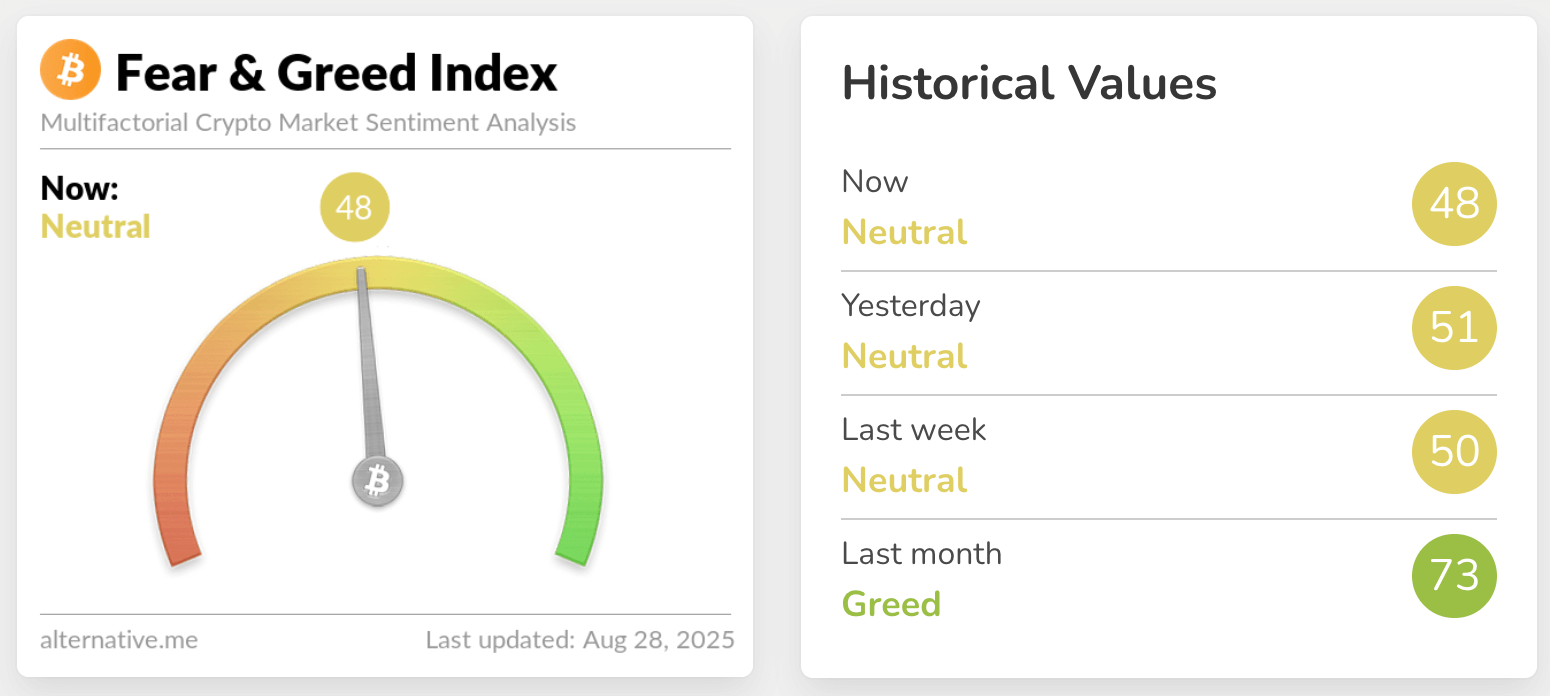Click the Neutral status under Now: in gauge card

(95, 227)
